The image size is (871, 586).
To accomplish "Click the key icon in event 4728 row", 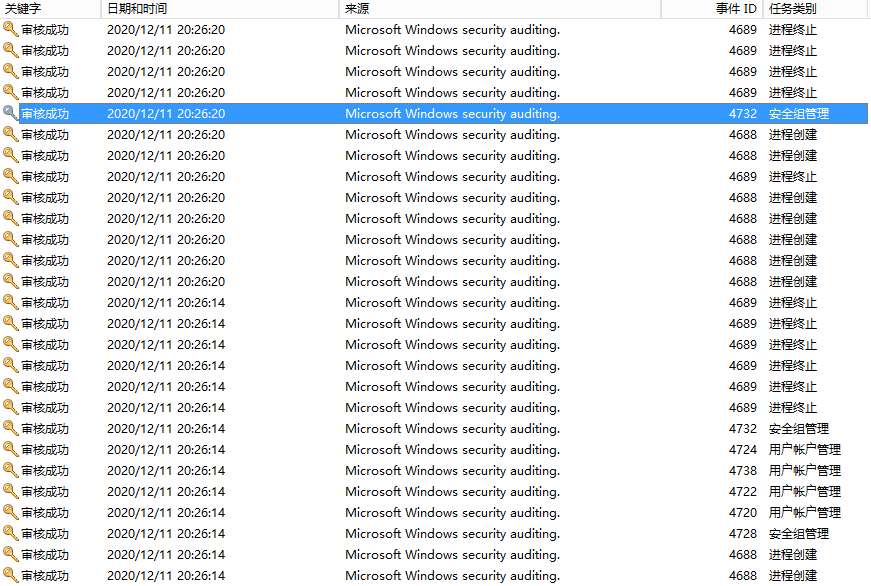I will 11,533.
